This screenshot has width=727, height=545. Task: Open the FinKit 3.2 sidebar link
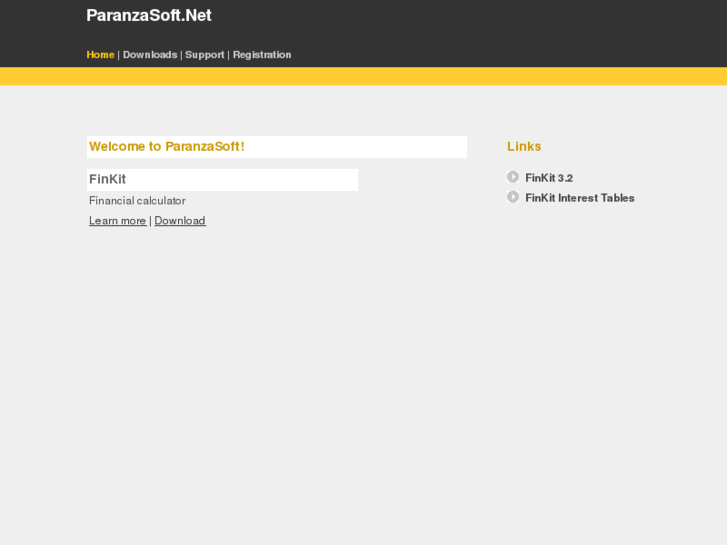coord(549,178)
